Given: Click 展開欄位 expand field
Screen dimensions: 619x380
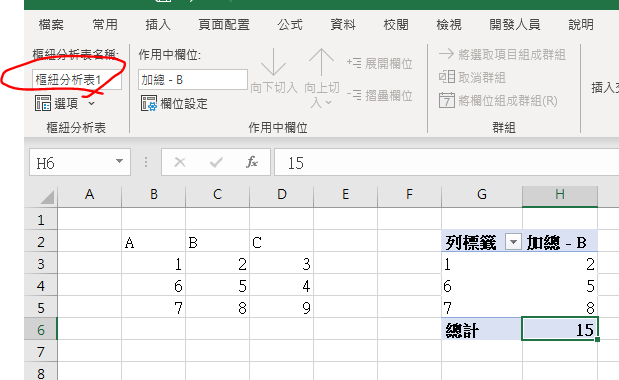Looking at the screenshot, I should click(380, 63).
